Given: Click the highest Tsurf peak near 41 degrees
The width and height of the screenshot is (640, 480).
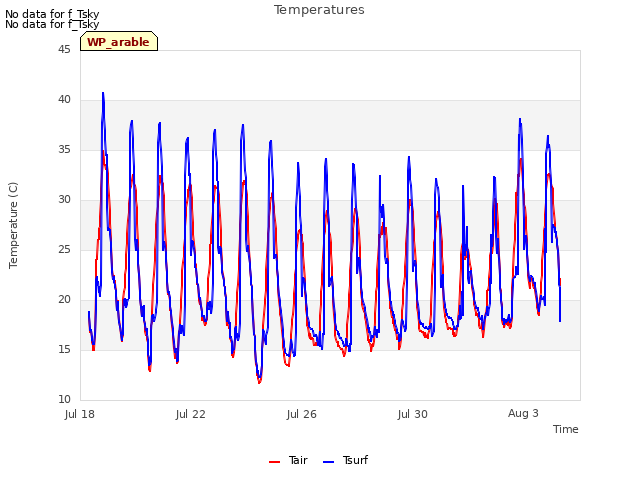Looking at the screenshot, I should pos(103,93).
